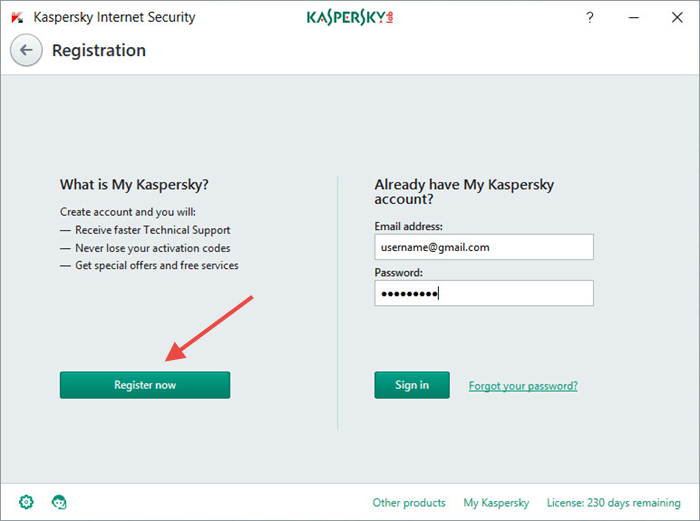Click the red Kaspersky K title bar icon

17,17
